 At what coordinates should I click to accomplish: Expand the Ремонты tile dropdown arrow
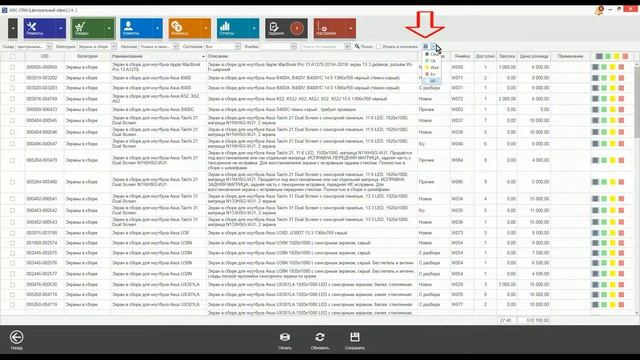tap(61, 28)
